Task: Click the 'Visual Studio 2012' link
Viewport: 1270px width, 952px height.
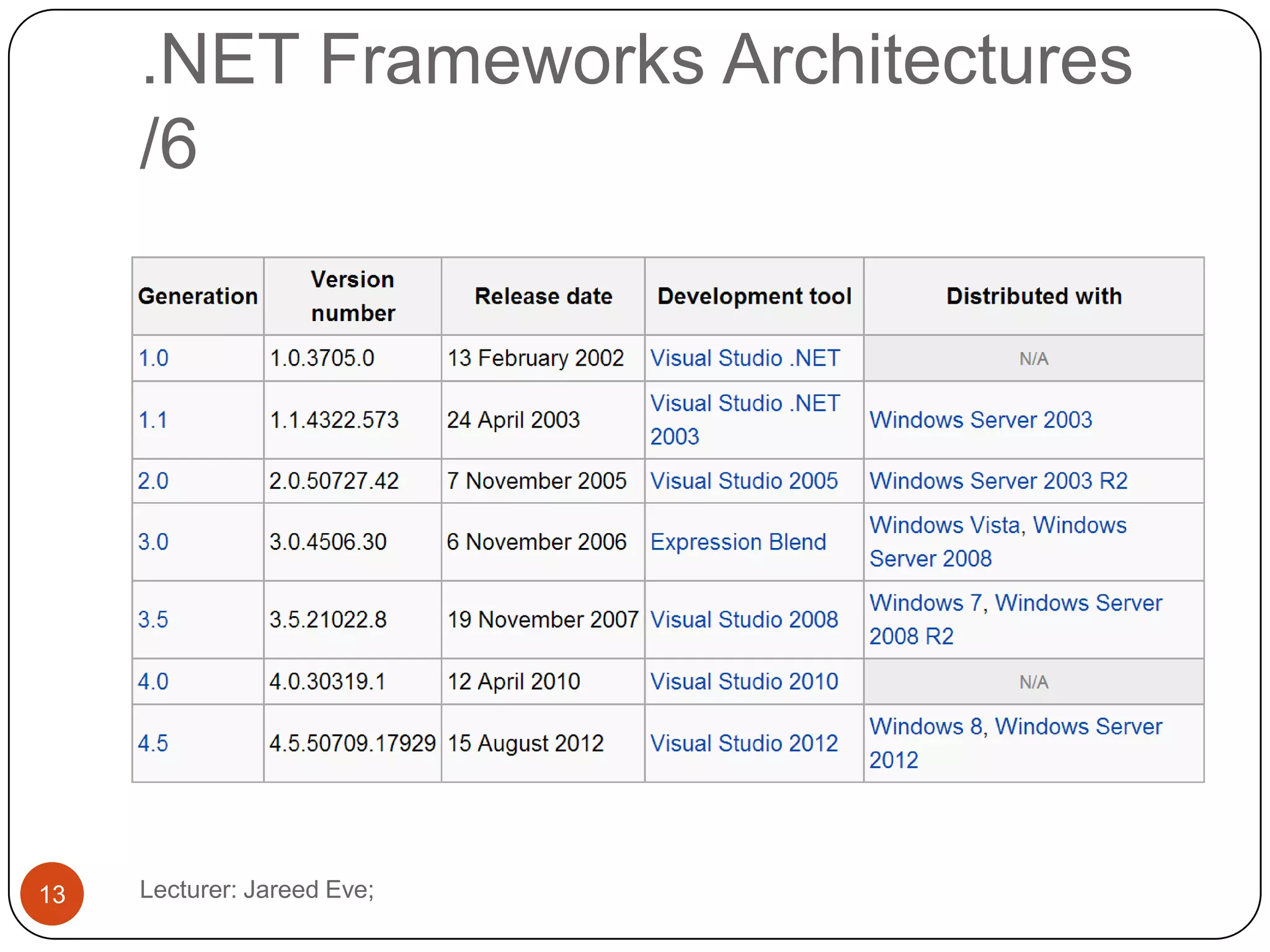Action: point(744,743)
